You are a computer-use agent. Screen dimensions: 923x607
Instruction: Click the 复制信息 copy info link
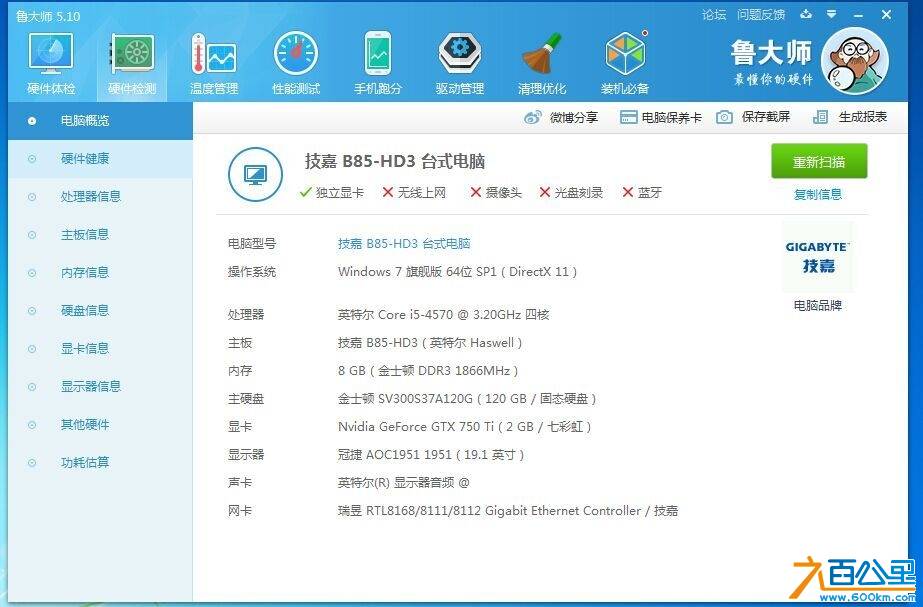pos(818,194)
